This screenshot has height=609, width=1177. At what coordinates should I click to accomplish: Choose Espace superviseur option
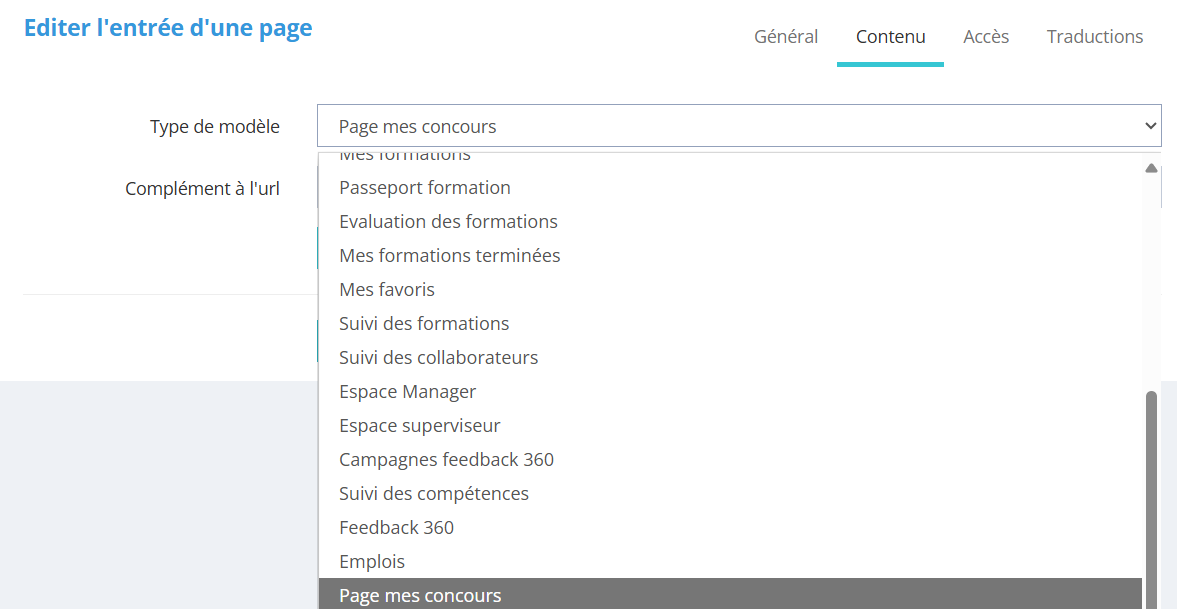tap(419, 426)
